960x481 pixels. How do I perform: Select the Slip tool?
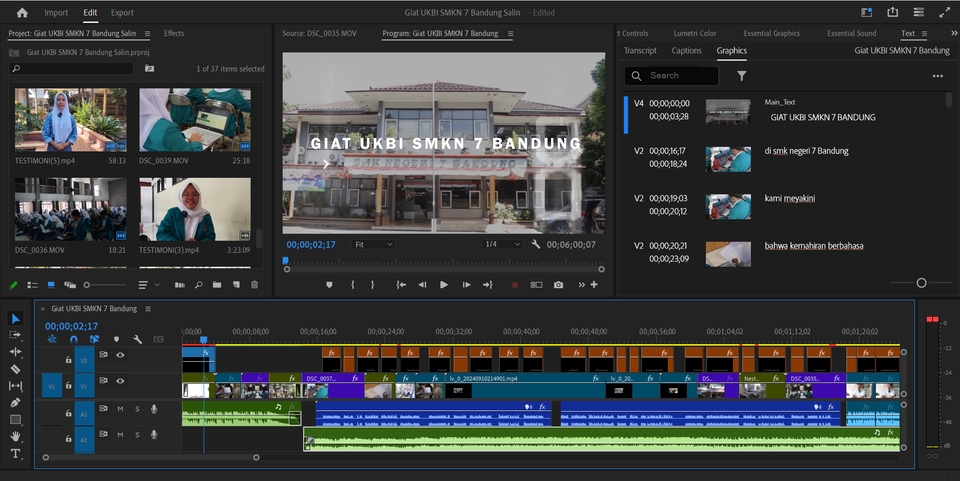tap(15, 386)
